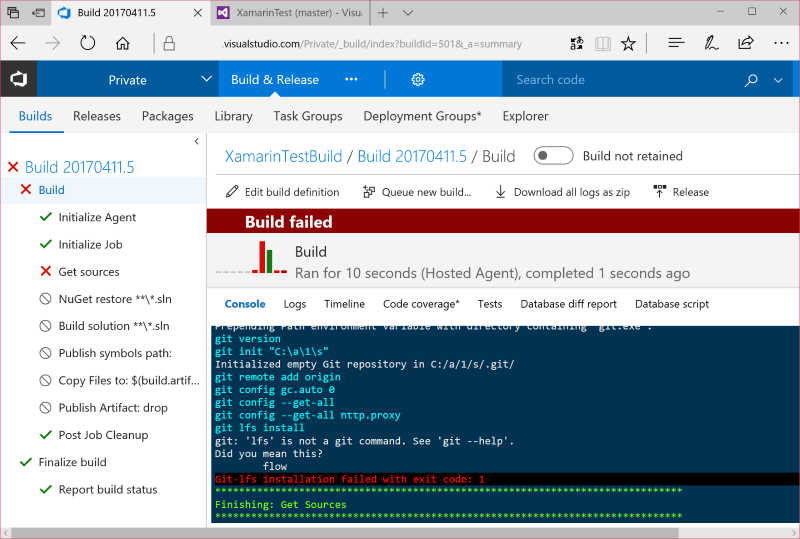This screenshot has height=539, width=800.
Task: Click the share icon in browser
Action: (x=745, y=43)
